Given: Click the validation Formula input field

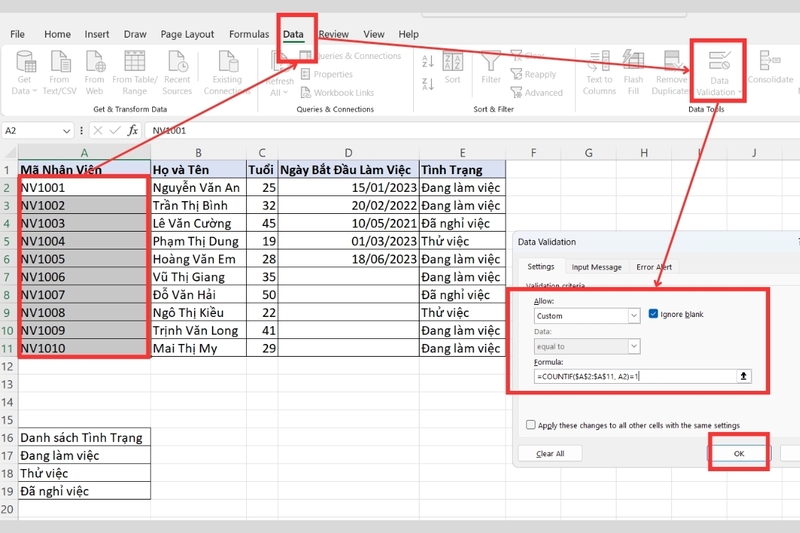Looking at the screenshot, I should coord(635,376).
